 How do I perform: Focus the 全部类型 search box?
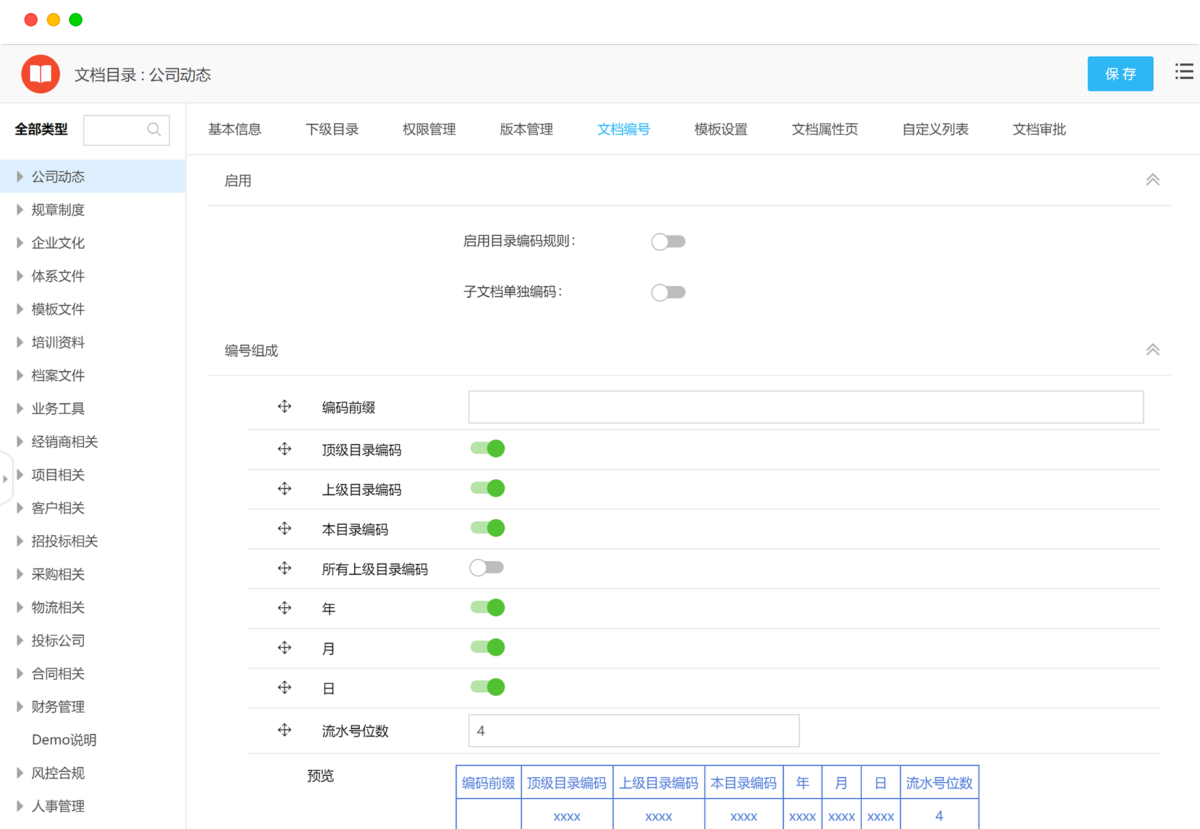126,129
